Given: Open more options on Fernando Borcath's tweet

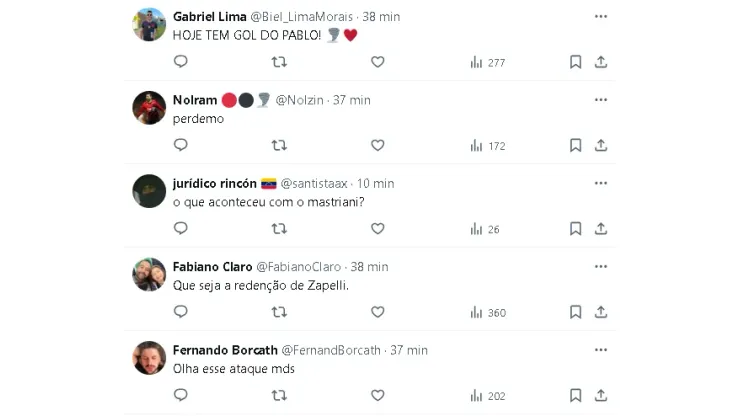Looking at the screenshot, I should click(600, 350).
